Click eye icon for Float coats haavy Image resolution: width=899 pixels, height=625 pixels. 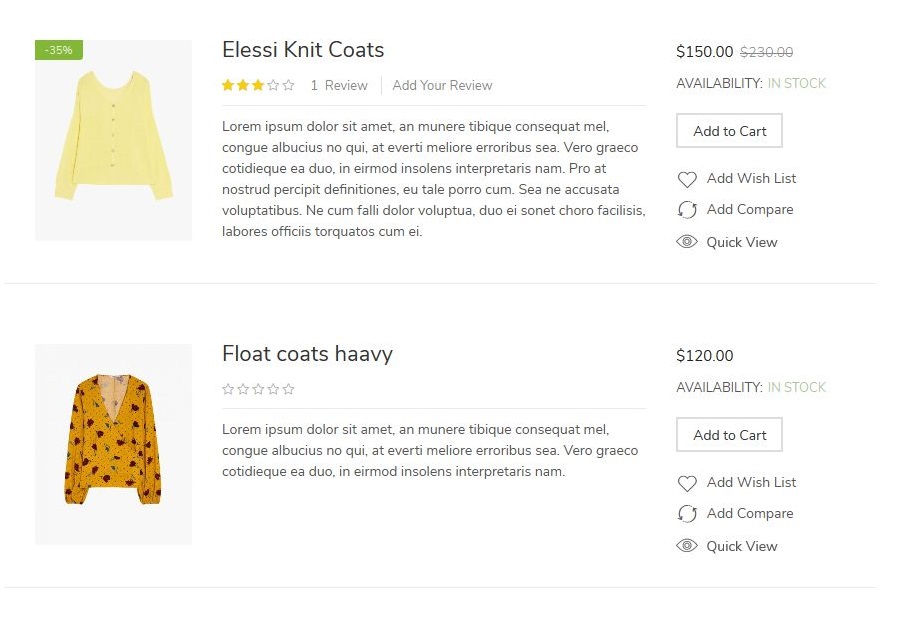click(x=687, y=546)
